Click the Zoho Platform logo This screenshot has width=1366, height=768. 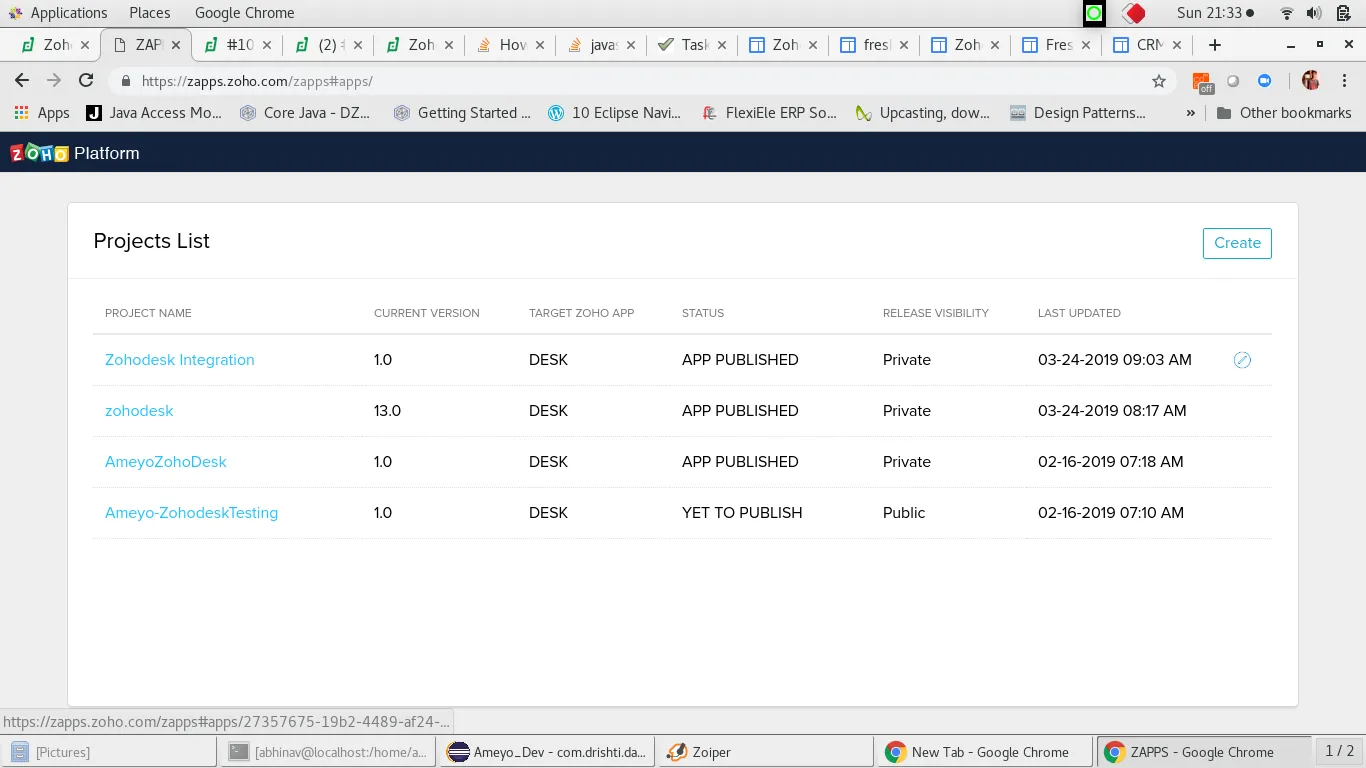click(75, 153)
